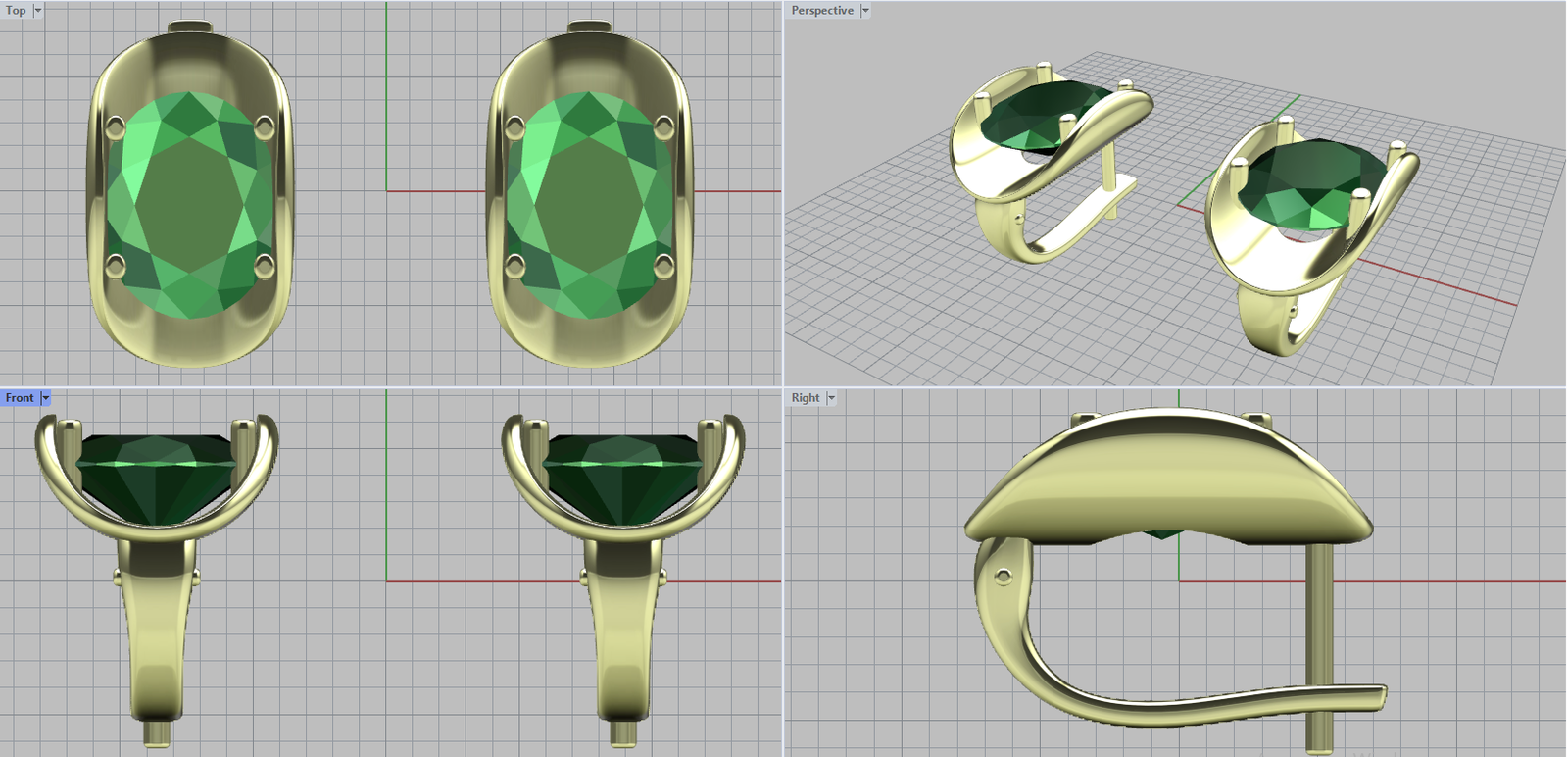Select the left emerald in Top view

189,201
